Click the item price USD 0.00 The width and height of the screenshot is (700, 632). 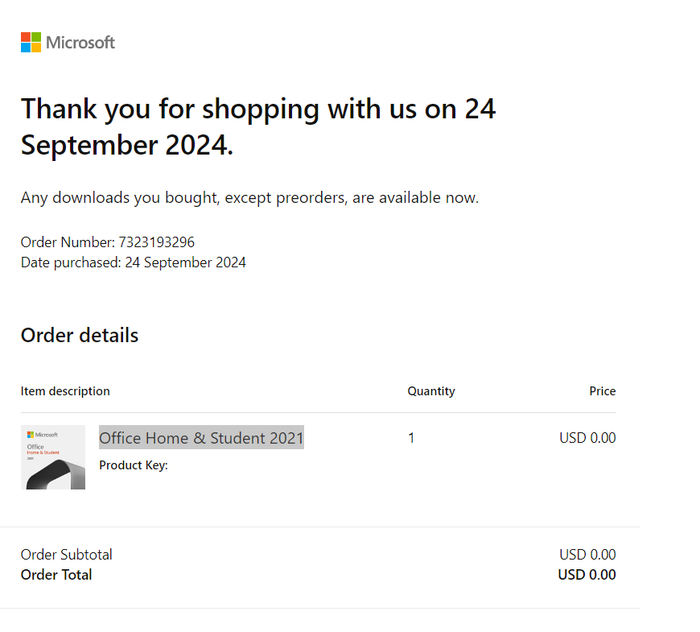[x=587, y=438]
